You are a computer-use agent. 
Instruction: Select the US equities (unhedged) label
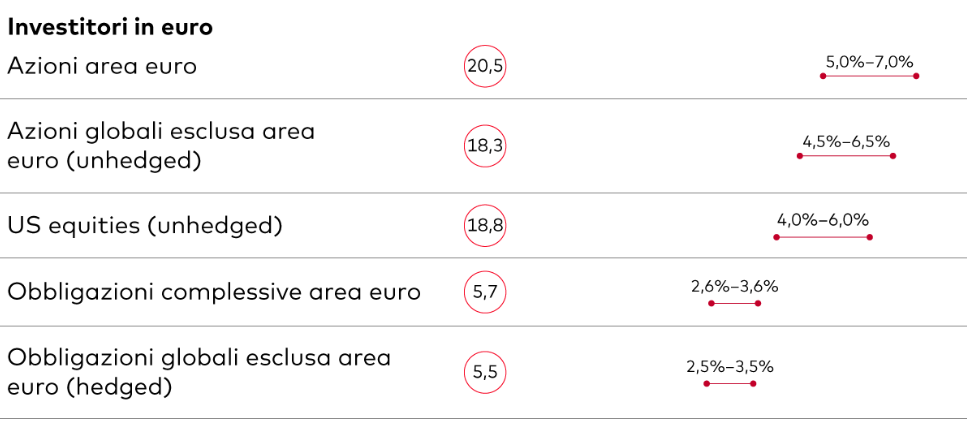point(145,227)
